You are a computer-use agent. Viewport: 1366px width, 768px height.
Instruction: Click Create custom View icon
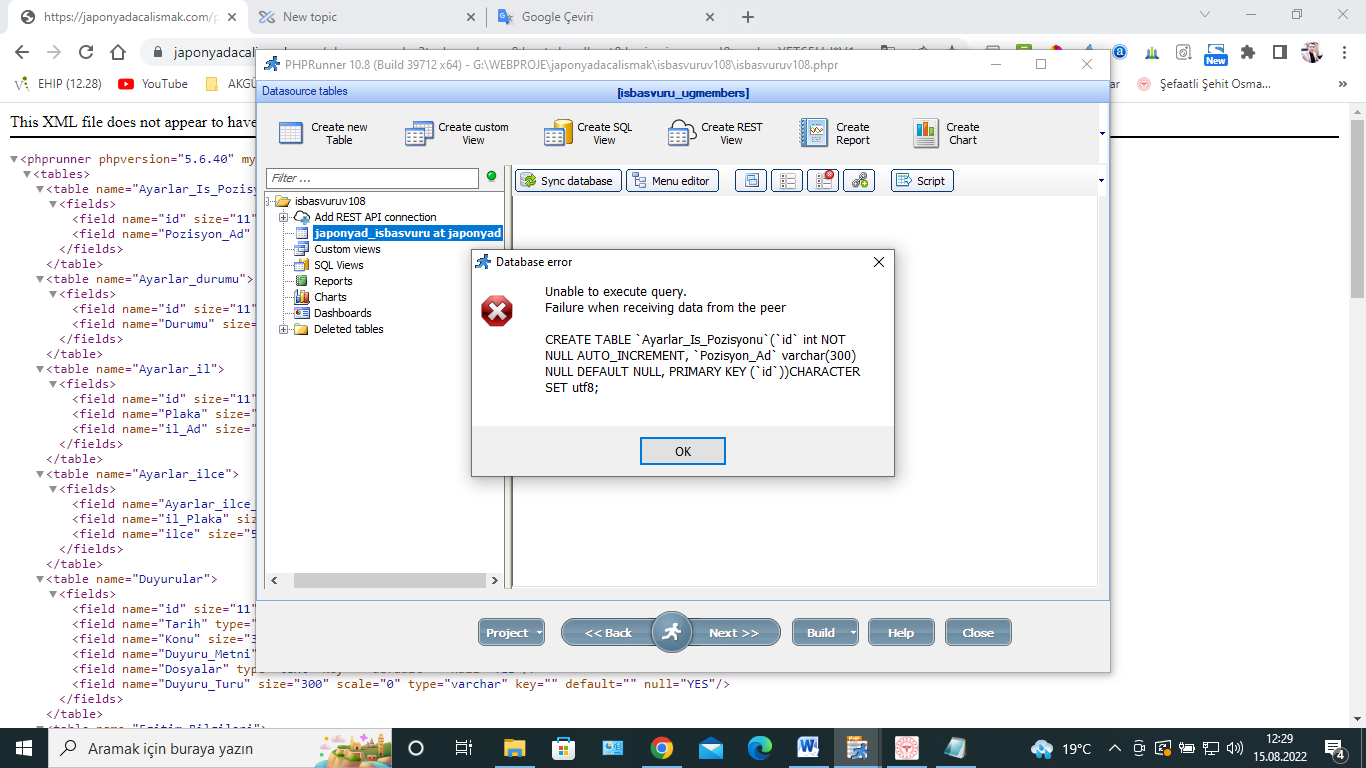click(x=419, y=133)
